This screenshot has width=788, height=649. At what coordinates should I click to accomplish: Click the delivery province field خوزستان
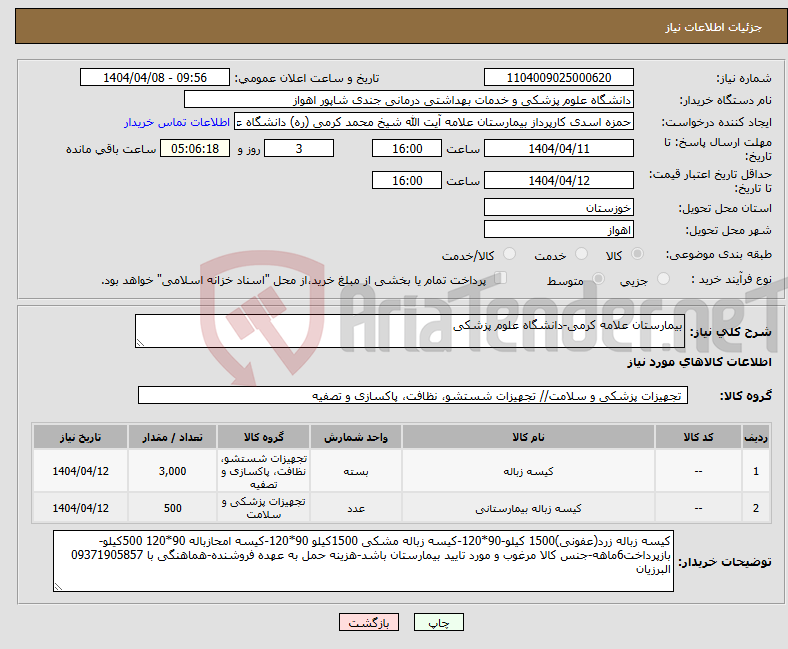click(558, 207)
